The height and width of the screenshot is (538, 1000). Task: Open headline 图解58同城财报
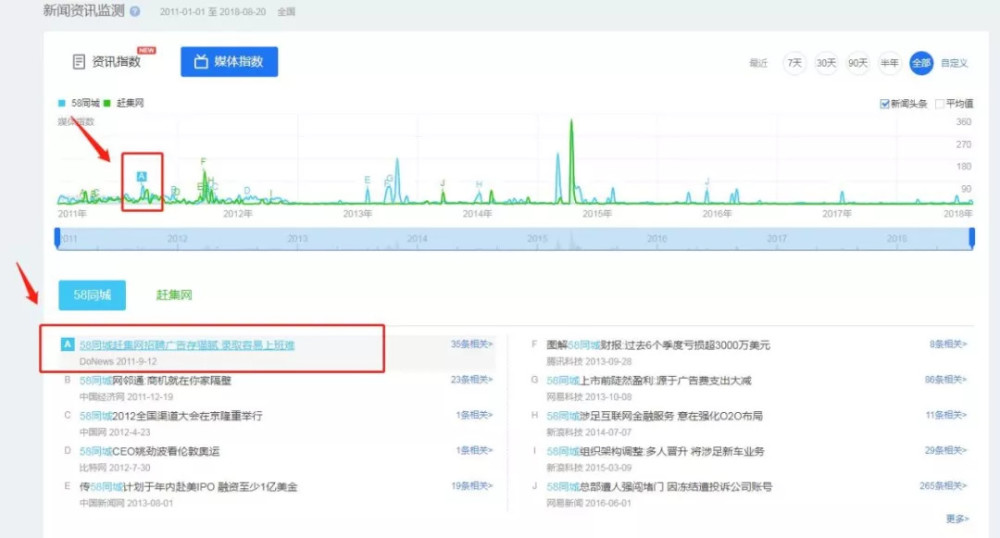pyautogui.click(x=658, y=345)
